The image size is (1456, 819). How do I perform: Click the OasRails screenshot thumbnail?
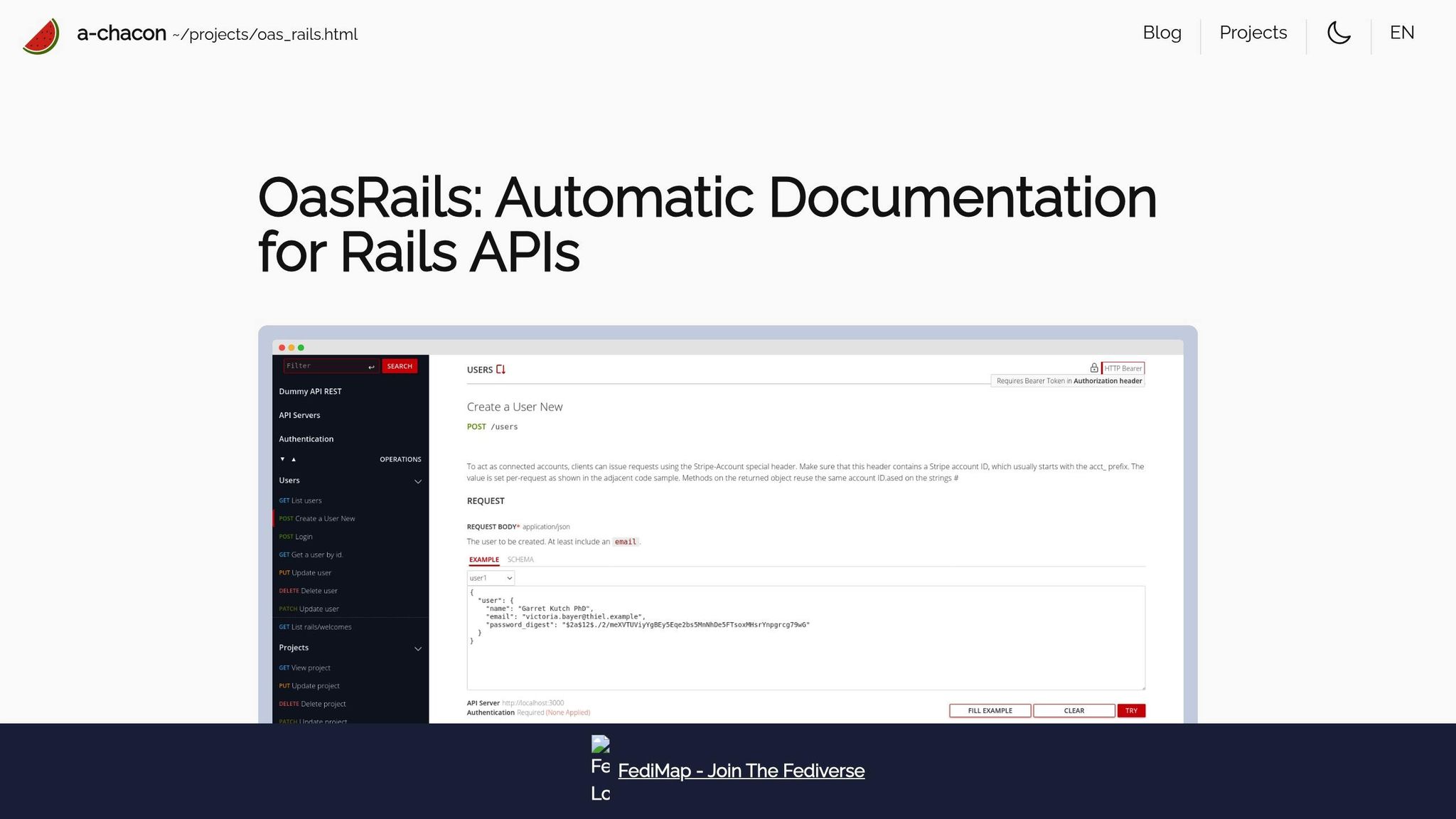coord(727,526)
